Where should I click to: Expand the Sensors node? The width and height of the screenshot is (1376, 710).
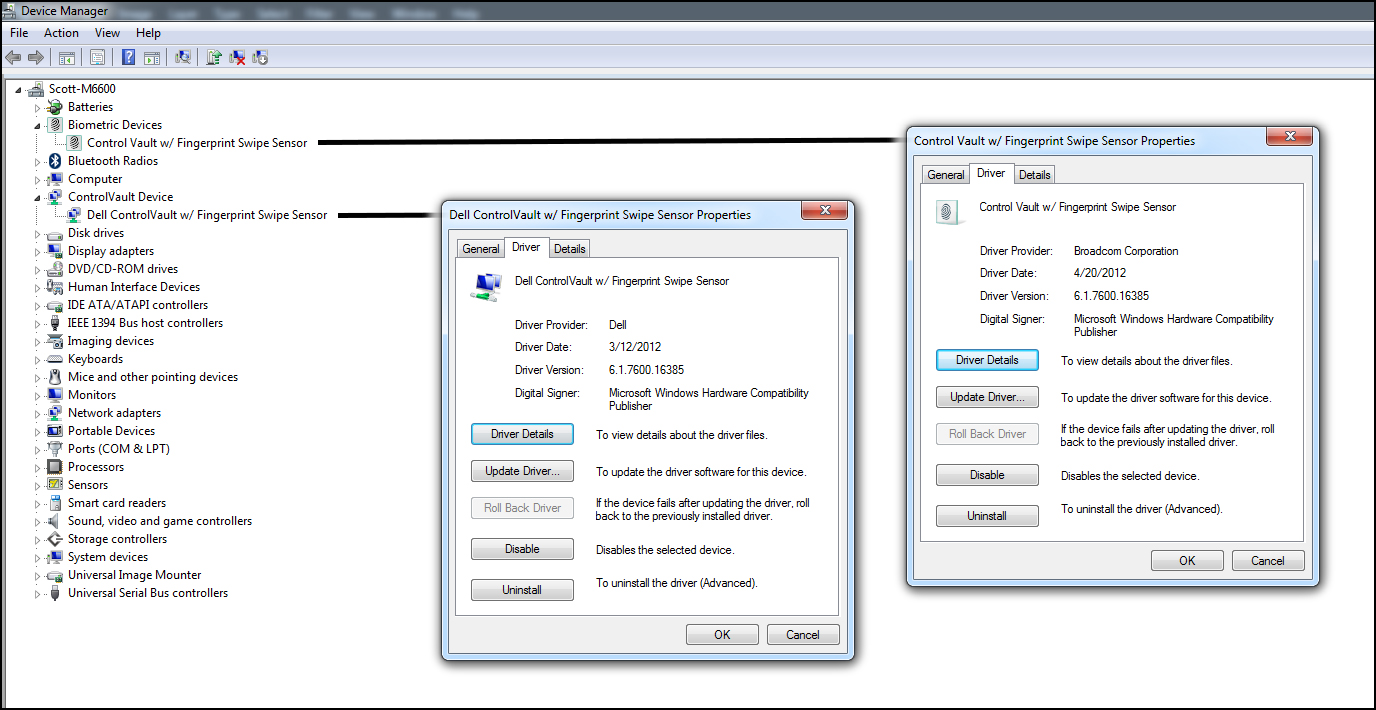click(x=38, y=485)
